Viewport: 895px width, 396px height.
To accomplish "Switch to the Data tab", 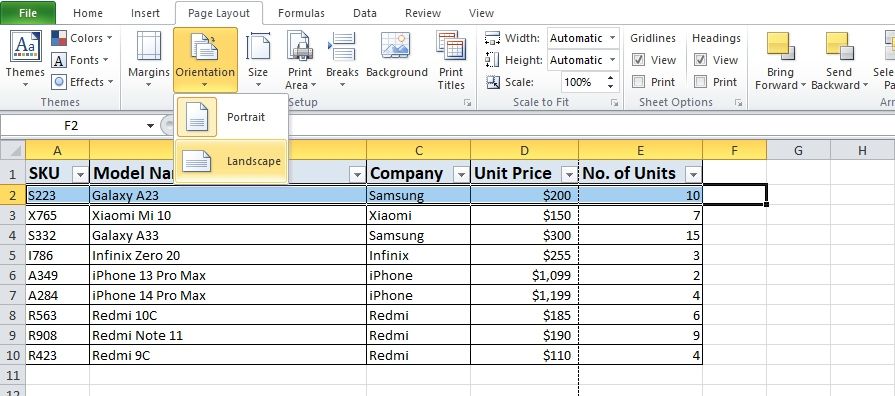I will [x=365, y=13].
